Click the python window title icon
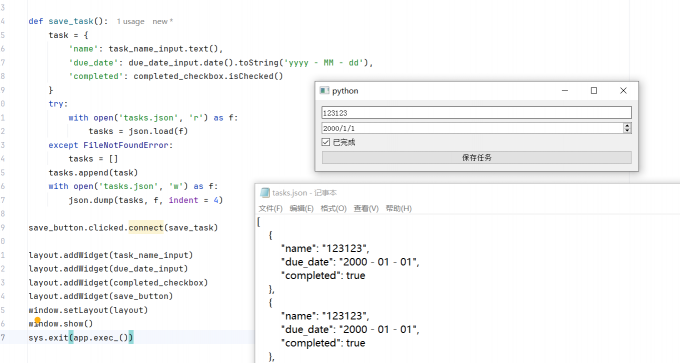The image size is (680, 363). 324,91
